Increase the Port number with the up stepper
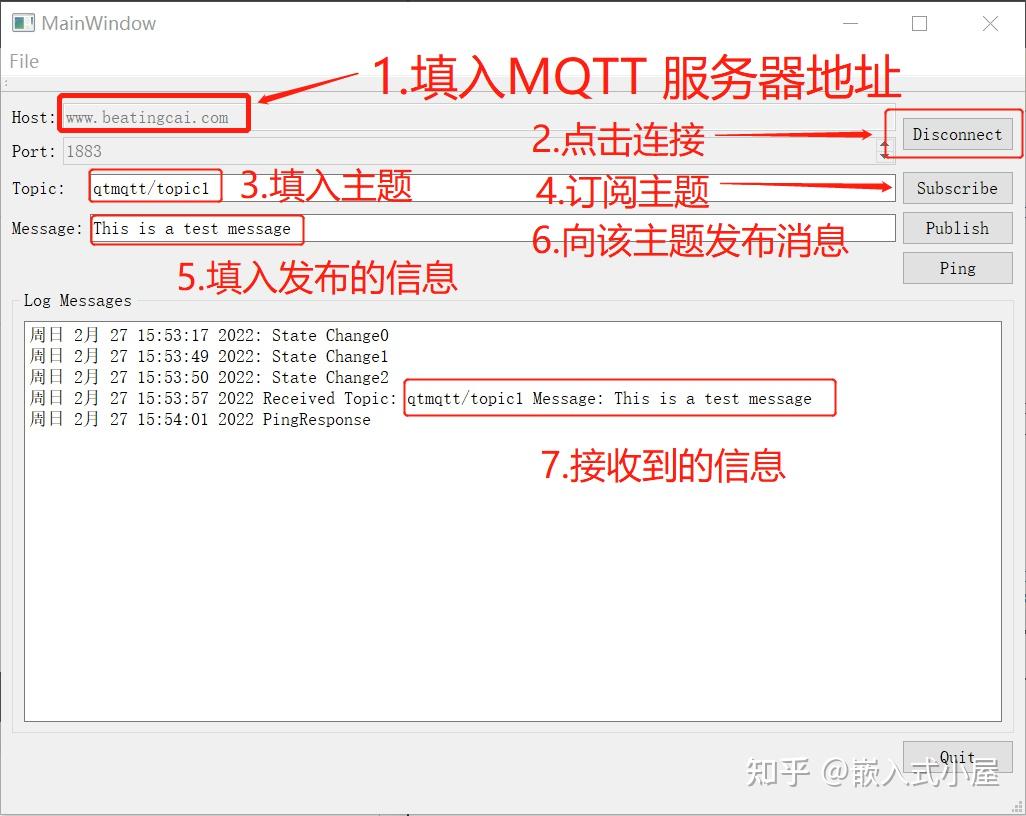1026x816 pixels. point(884,145)
